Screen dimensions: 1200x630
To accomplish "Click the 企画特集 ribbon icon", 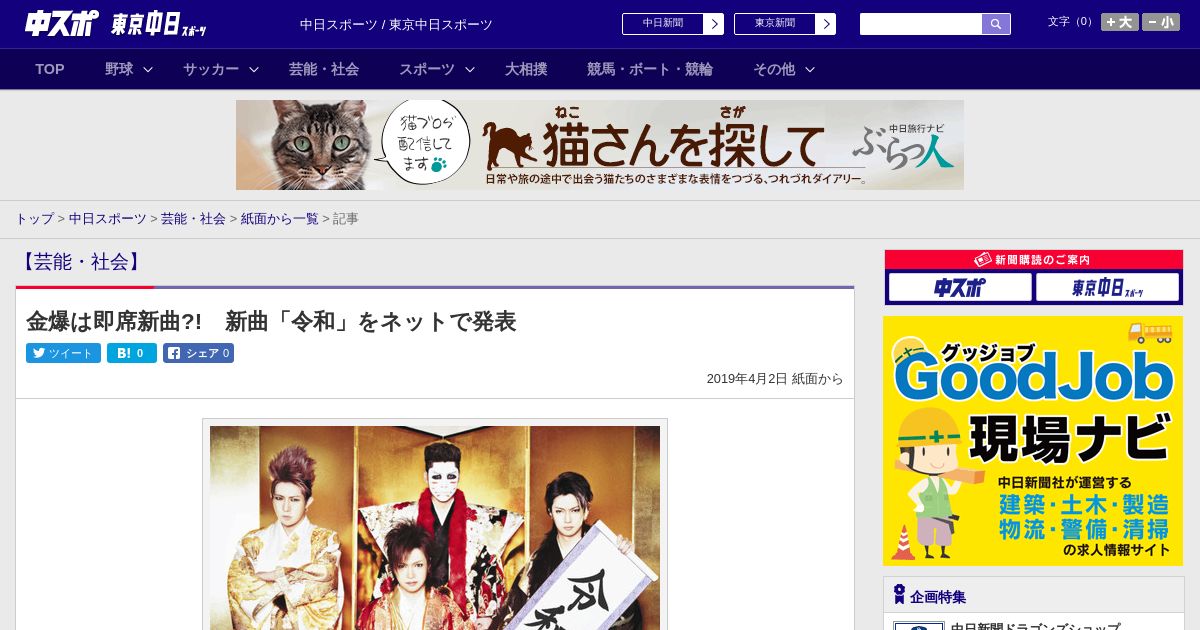I will click(x=899, y=595).
